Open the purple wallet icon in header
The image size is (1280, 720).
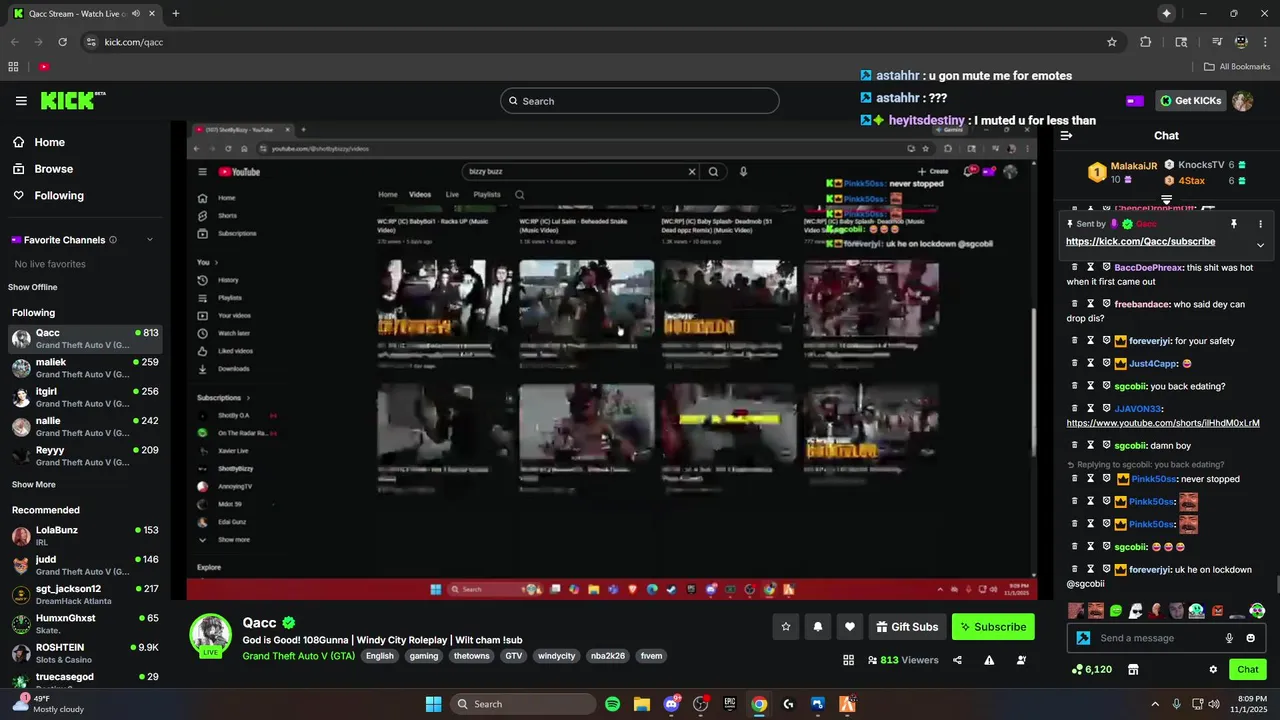tap(1135, 101)
